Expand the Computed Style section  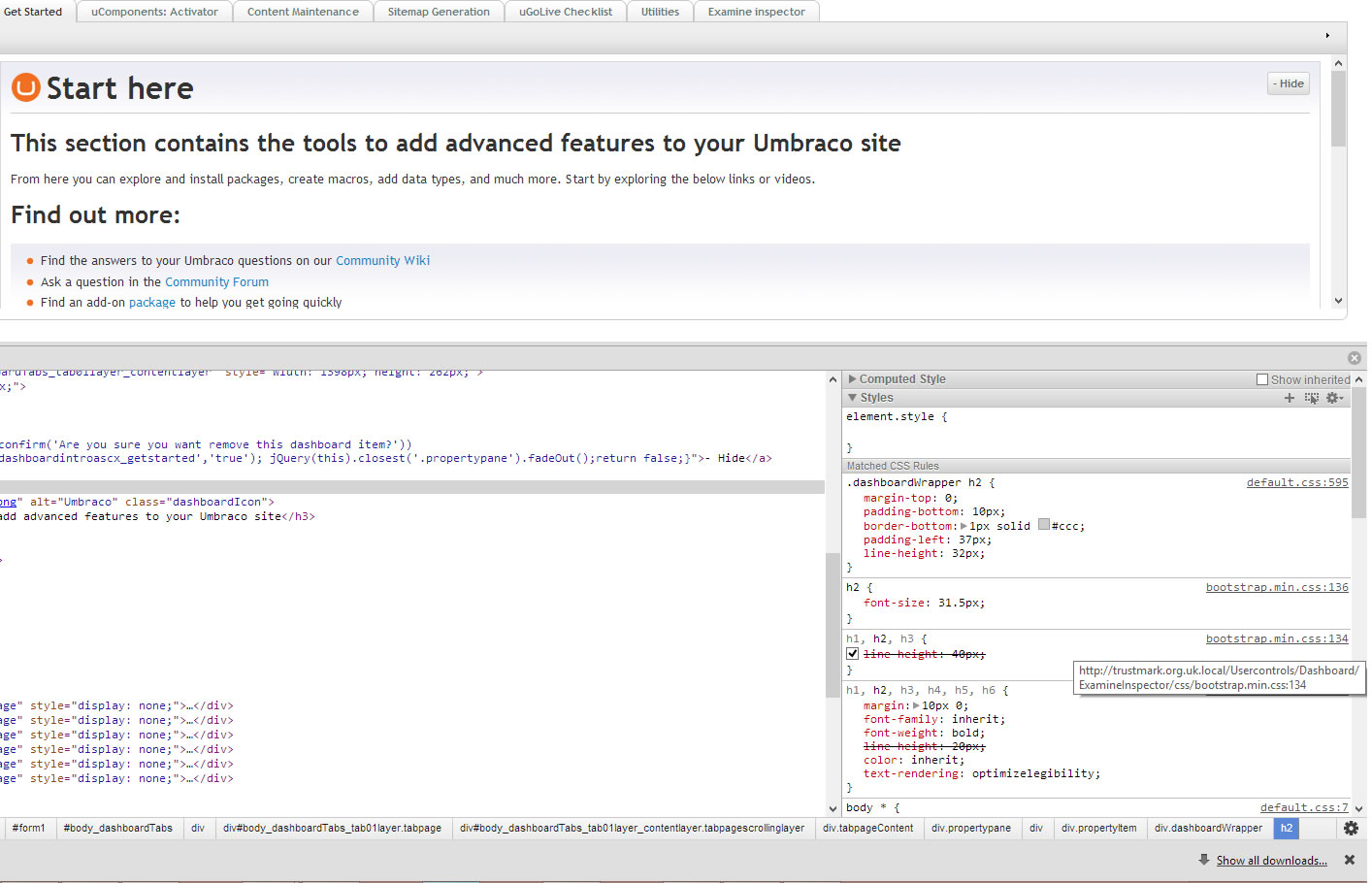click(853, 379)
